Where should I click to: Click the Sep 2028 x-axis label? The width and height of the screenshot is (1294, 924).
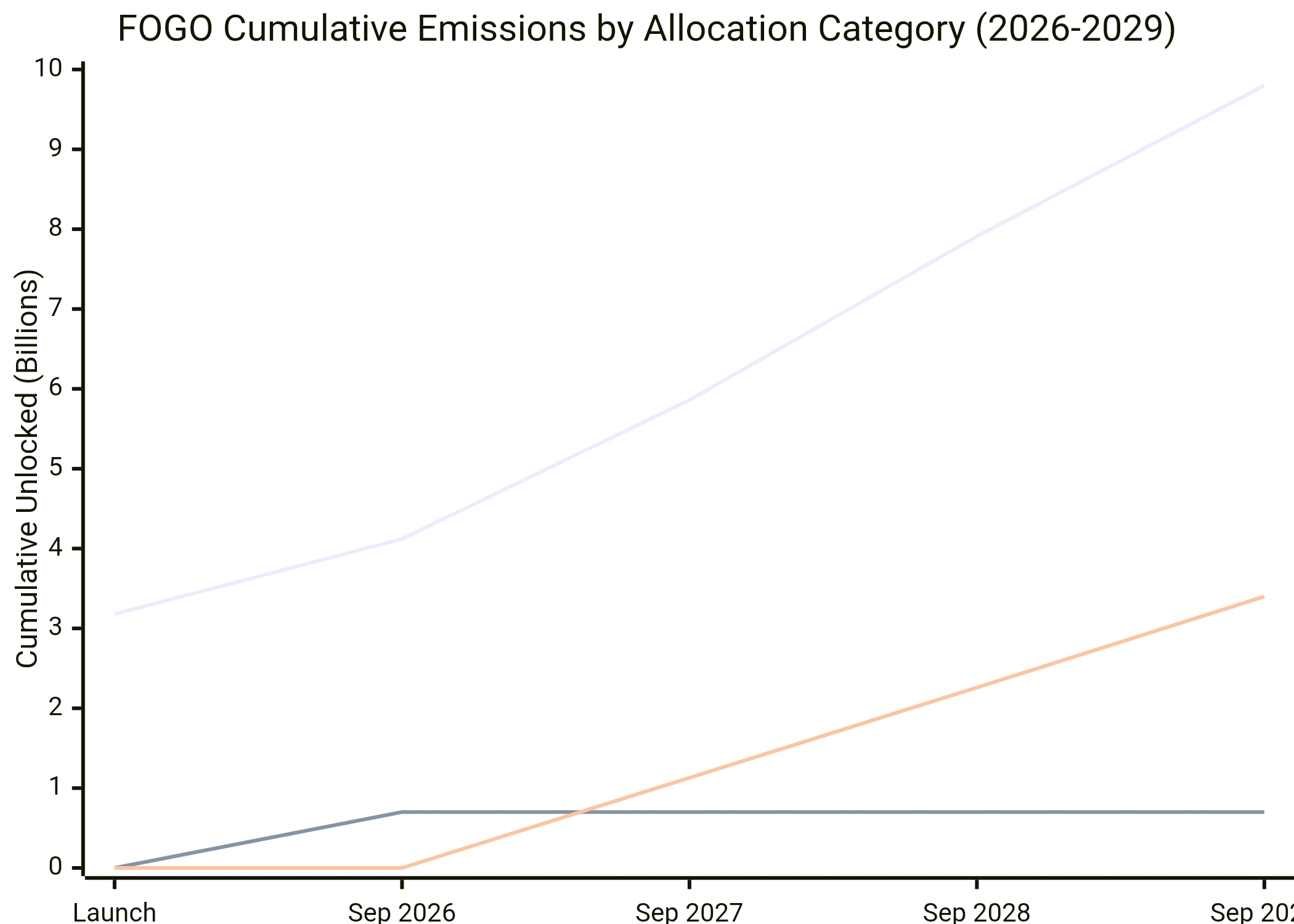pos(977,912)
